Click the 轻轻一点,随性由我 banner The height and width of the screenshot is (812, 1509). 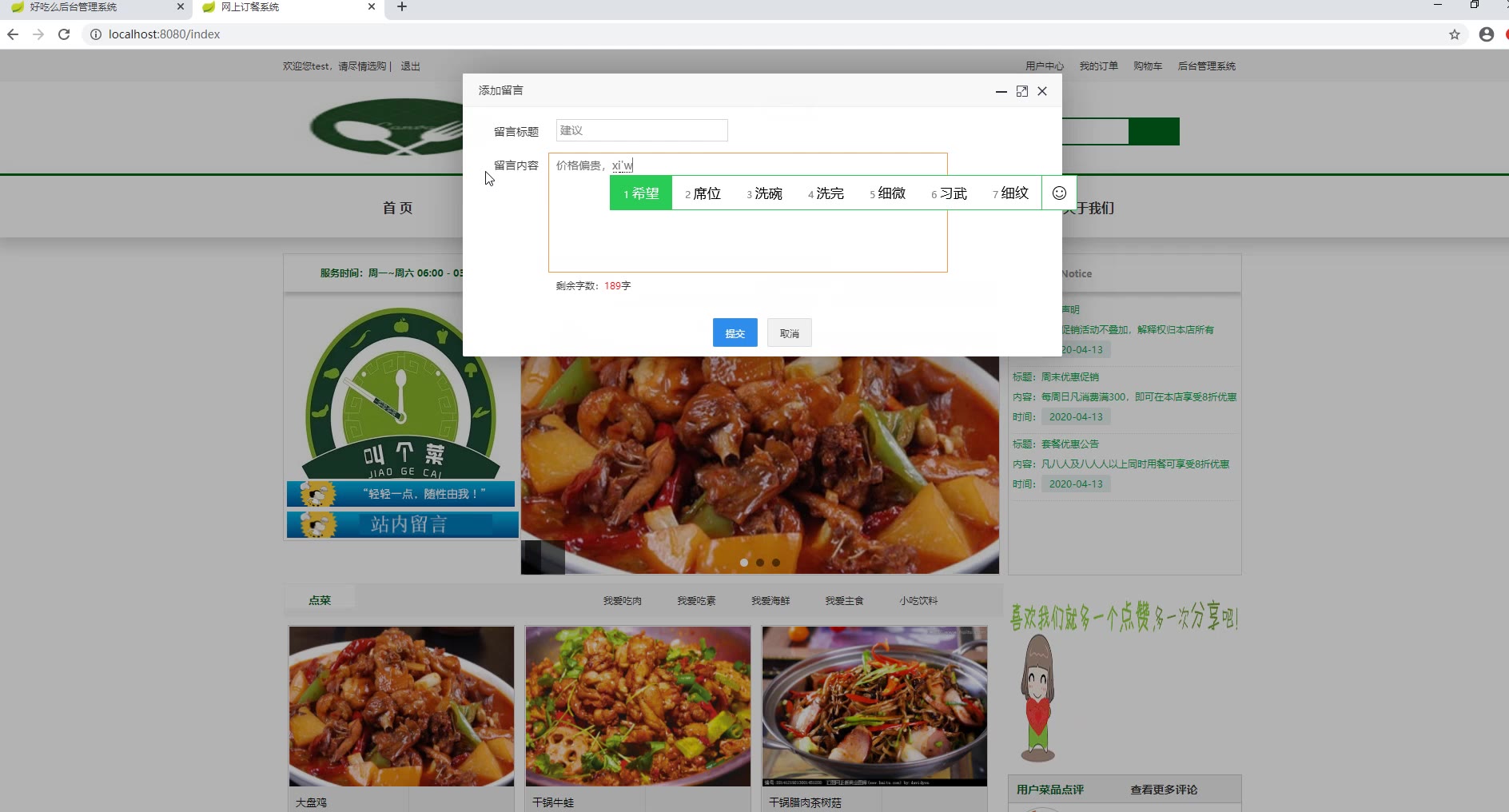pyautogui.click(x=401, y=494)
